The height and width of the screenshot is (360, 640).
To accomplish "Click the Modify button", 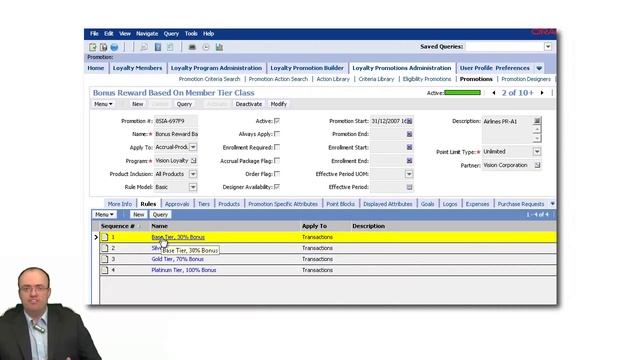I will coord(279,104).
